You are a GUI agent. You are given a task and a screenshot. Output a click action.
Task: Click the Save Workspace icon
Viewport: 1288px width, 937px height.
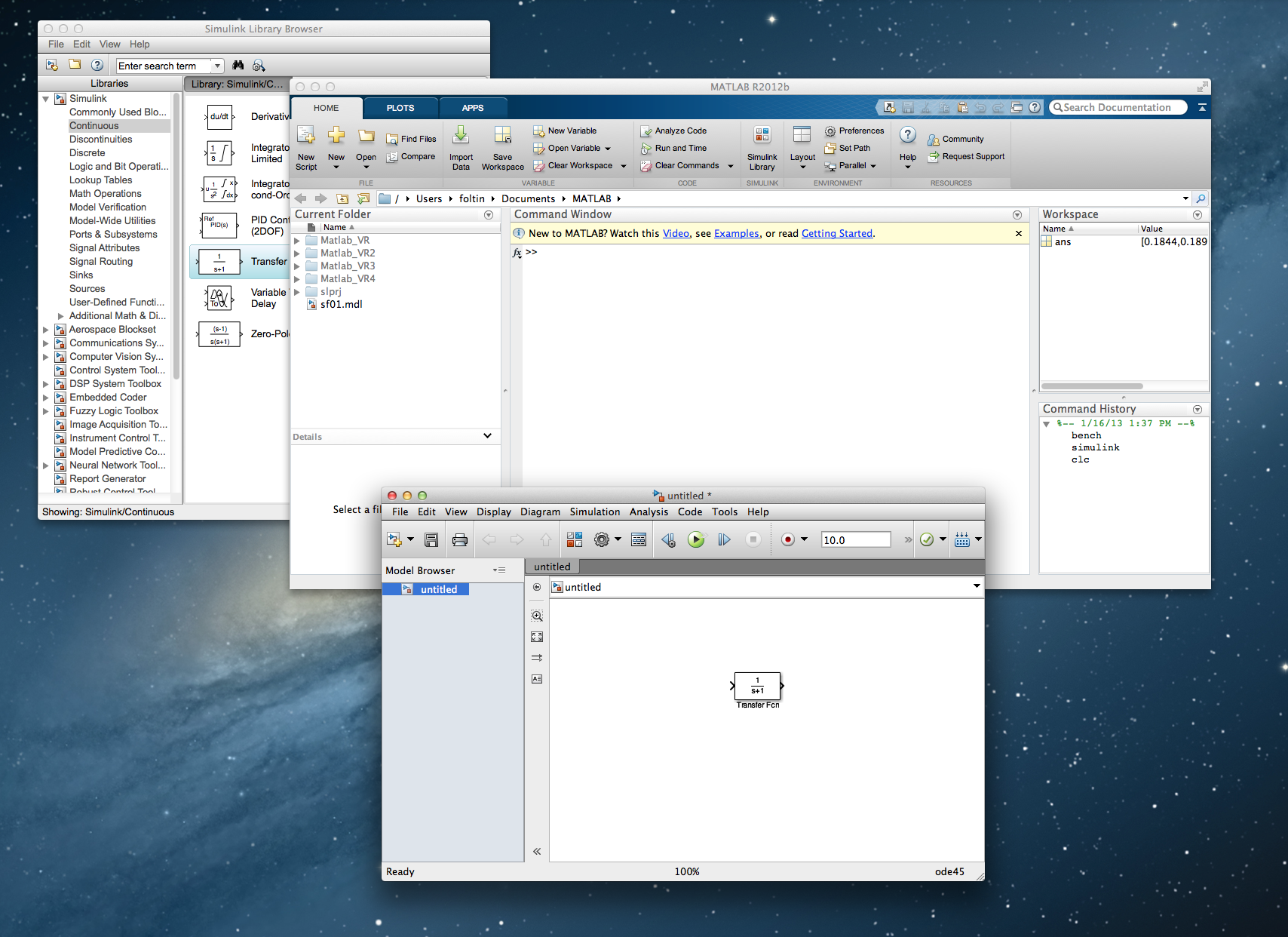pos(502,136)
